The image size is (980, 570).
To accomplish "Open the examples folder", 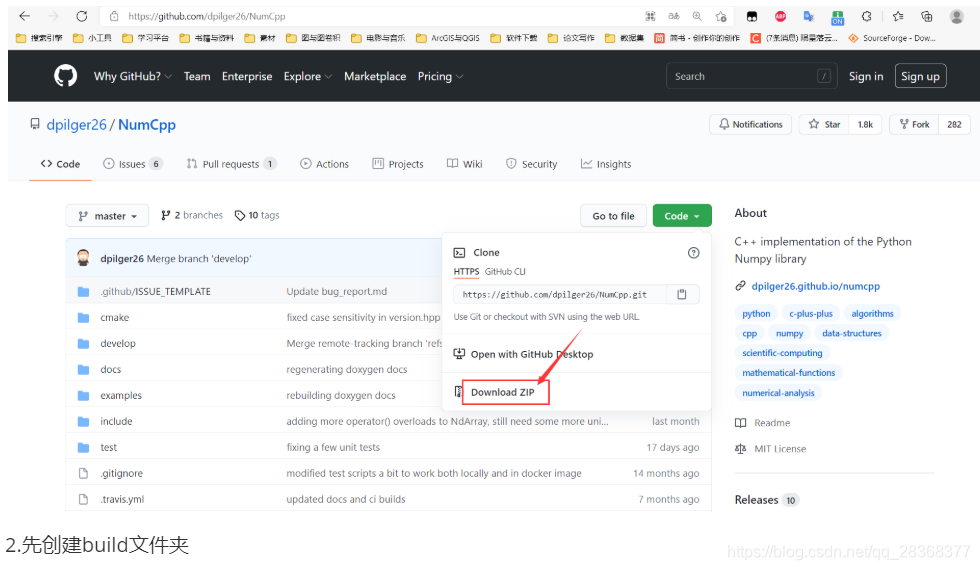I will (x=121, y=396).
